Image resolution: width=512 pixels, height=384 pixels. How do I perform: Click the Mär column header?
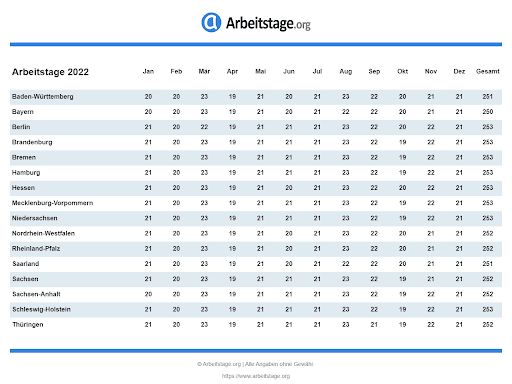pos(204,71)
